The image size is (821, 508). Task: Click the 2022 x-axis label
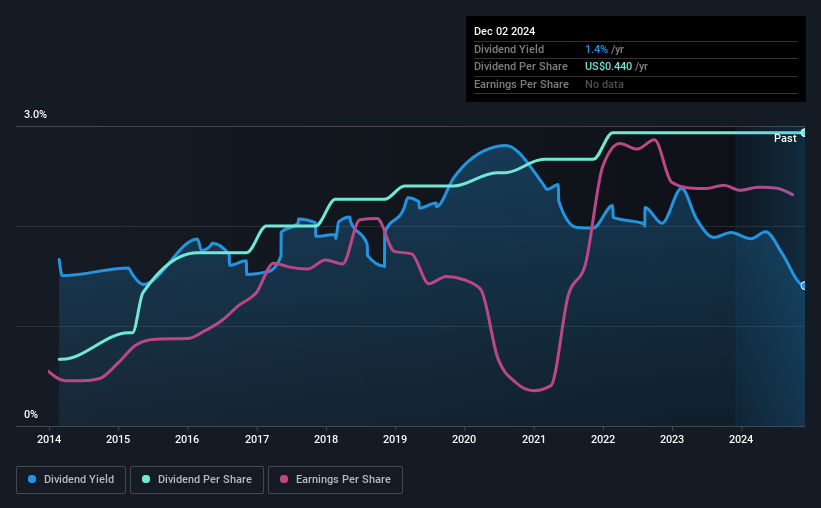(x=603, y=439)
